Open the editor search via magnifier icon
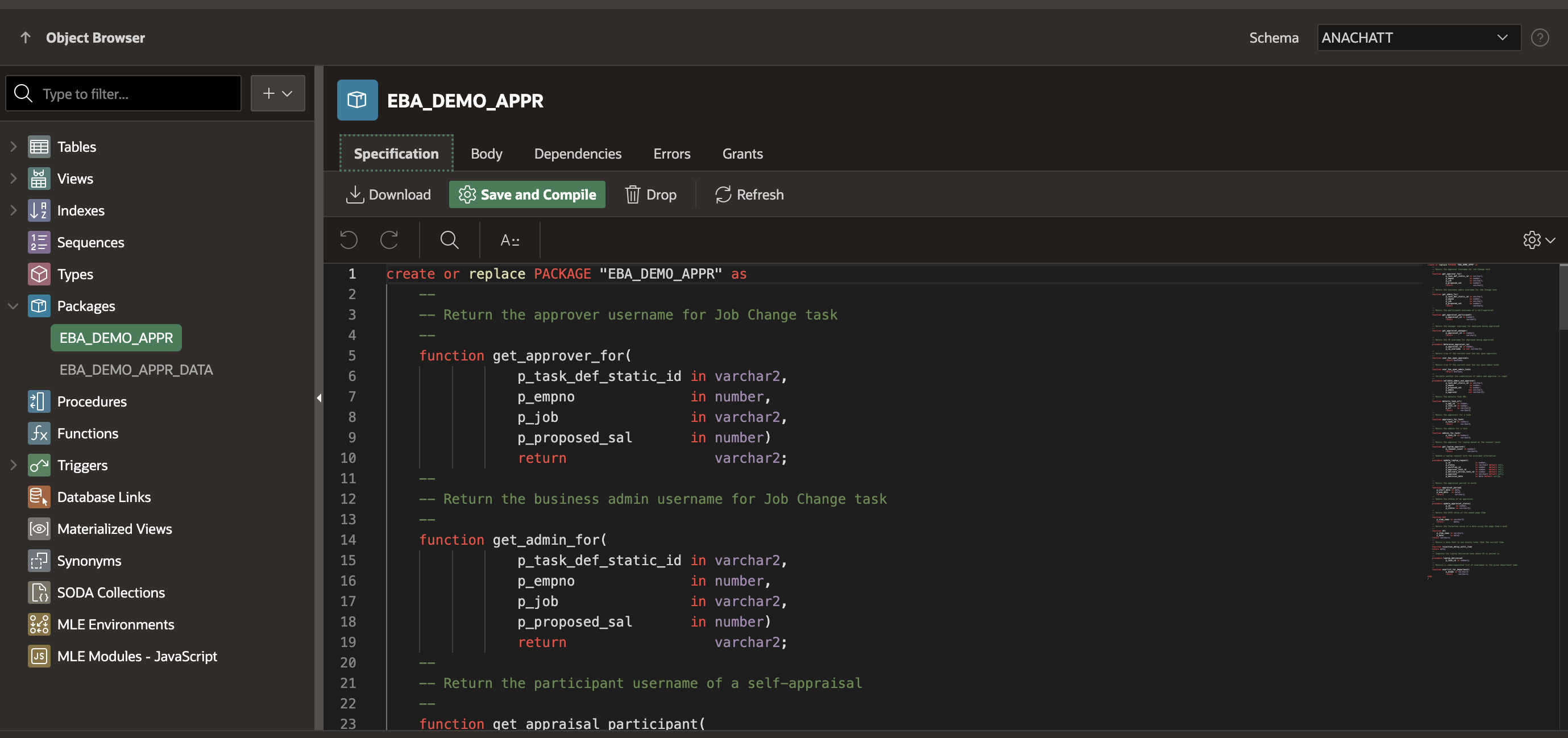The width and height of the screenshot is (1568, 738). 449,239
